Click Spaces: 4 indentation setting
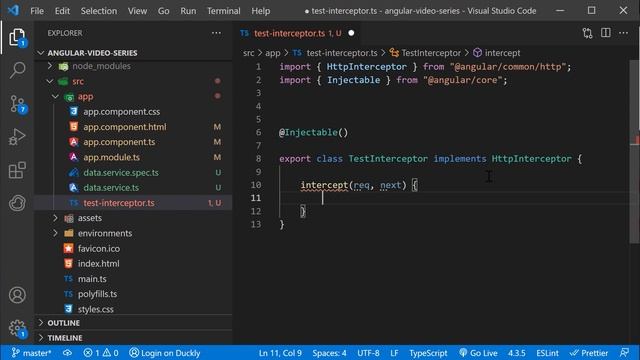The image size is (640, 360). [x=329, y=353]
